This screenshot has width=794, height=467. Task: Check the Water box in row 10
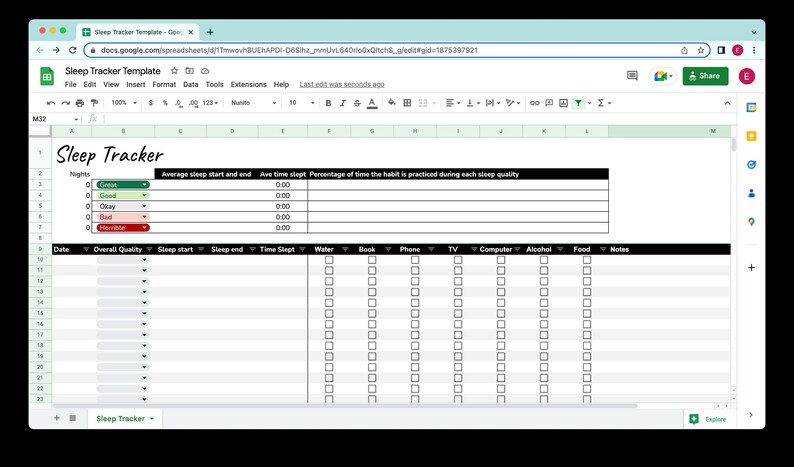329,260
